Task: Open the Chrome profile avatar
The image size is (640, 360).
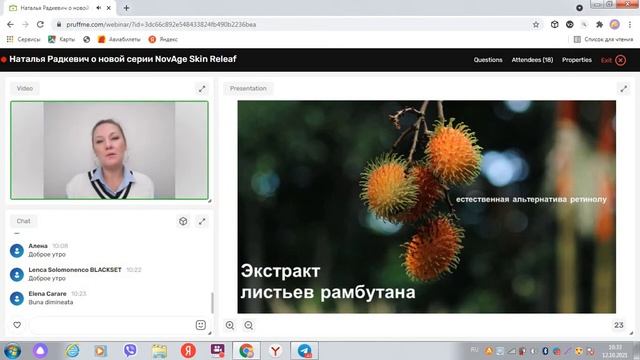Action: click(x=615, y=24)
